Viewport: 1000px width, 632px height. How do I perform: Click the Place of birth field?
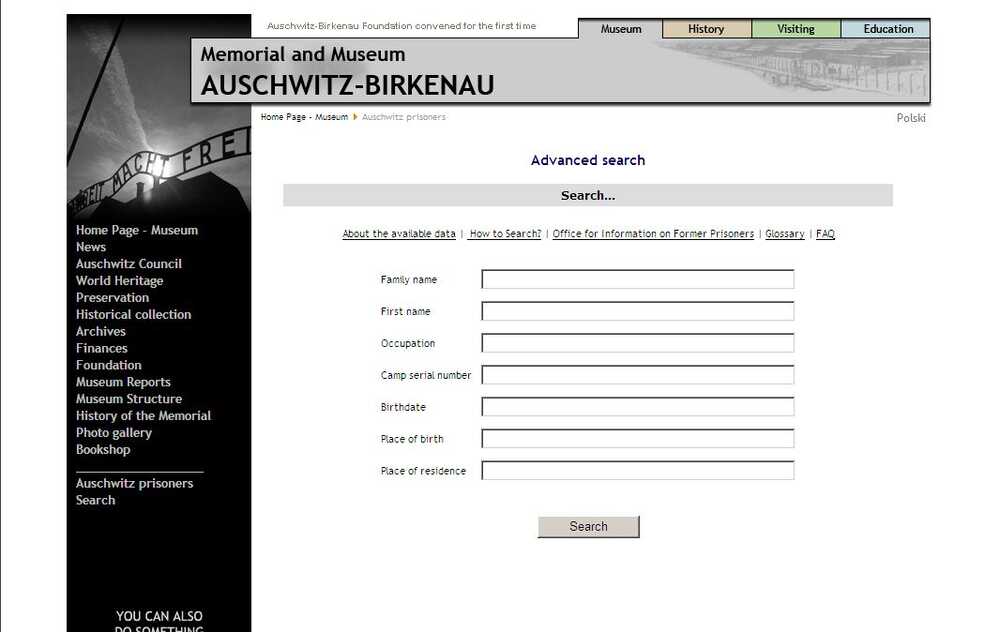point(638,439)
